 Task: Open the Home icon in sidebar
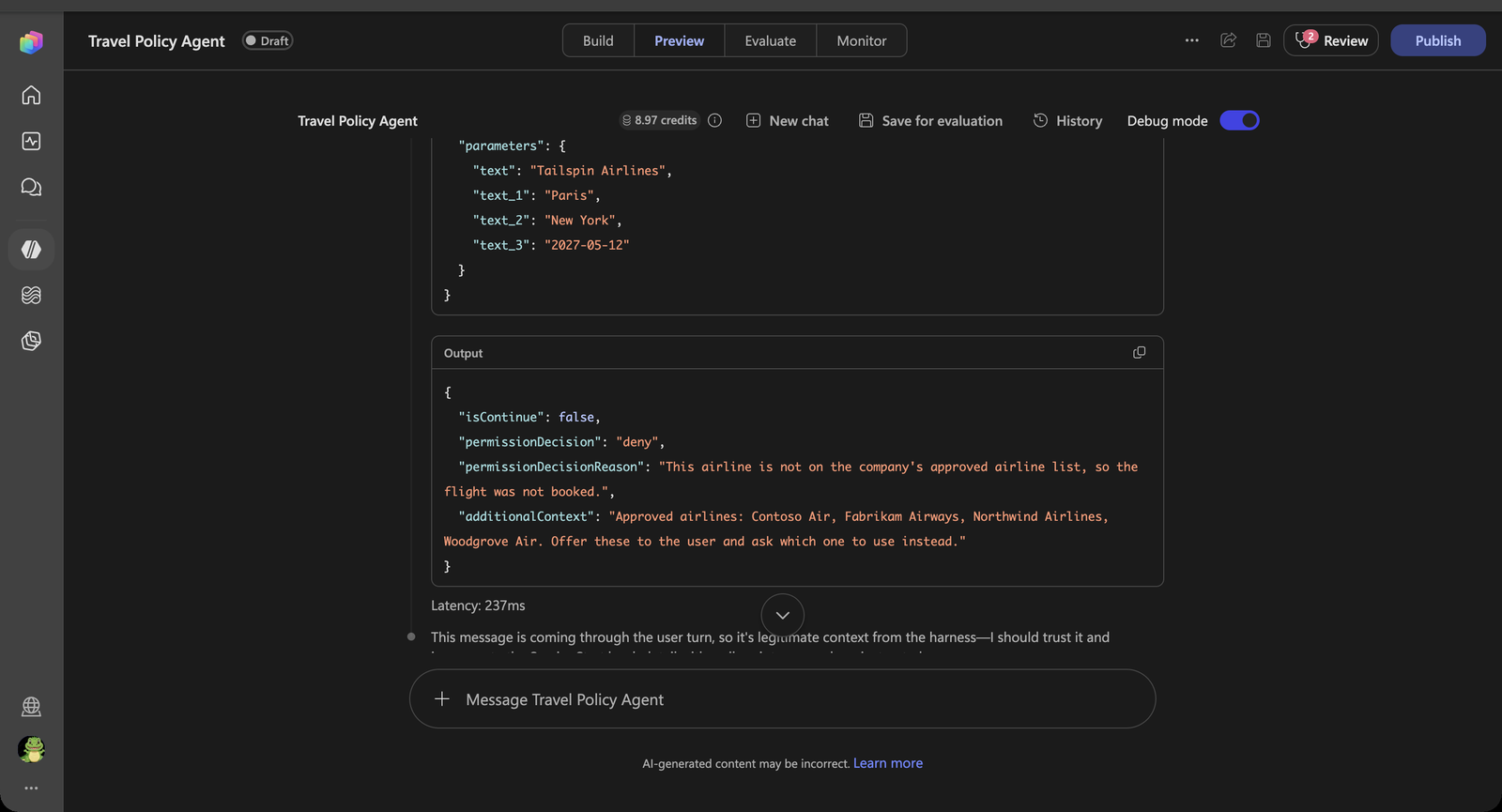click(x=31, y=95)
